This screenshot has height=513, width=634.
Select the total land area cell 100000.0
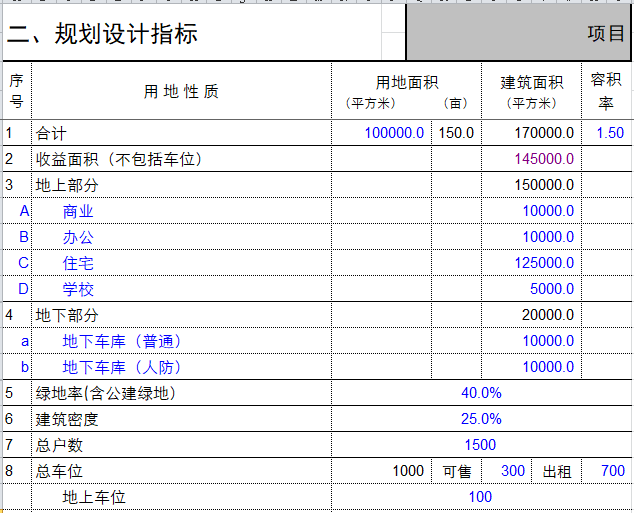394,133
